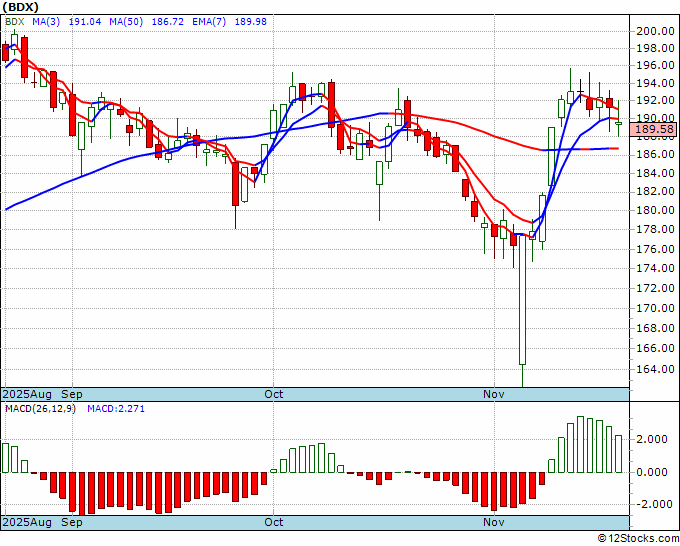The width and height of the screenshot is (680, 546).
Task: Click Nov on the MACD time axis
Action: pyautogui.click(x=494, y=522)
